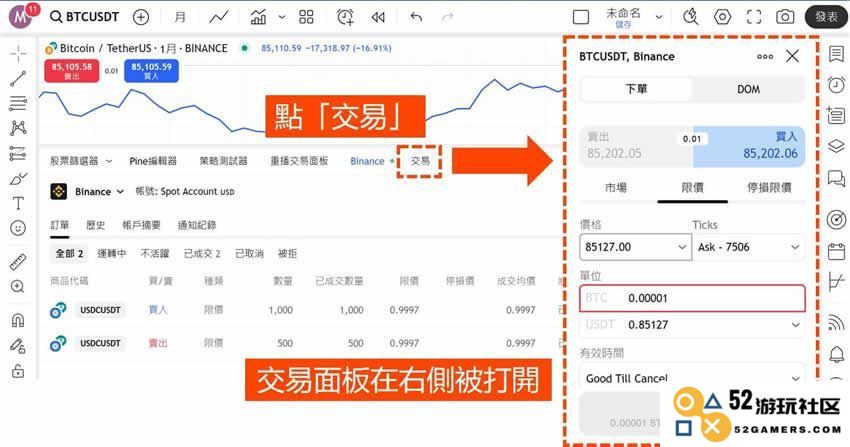The width and height of the screenshot is (850, 447).
Task: Click the blue buy price button on chart
Action: click(x=151, y=71)
